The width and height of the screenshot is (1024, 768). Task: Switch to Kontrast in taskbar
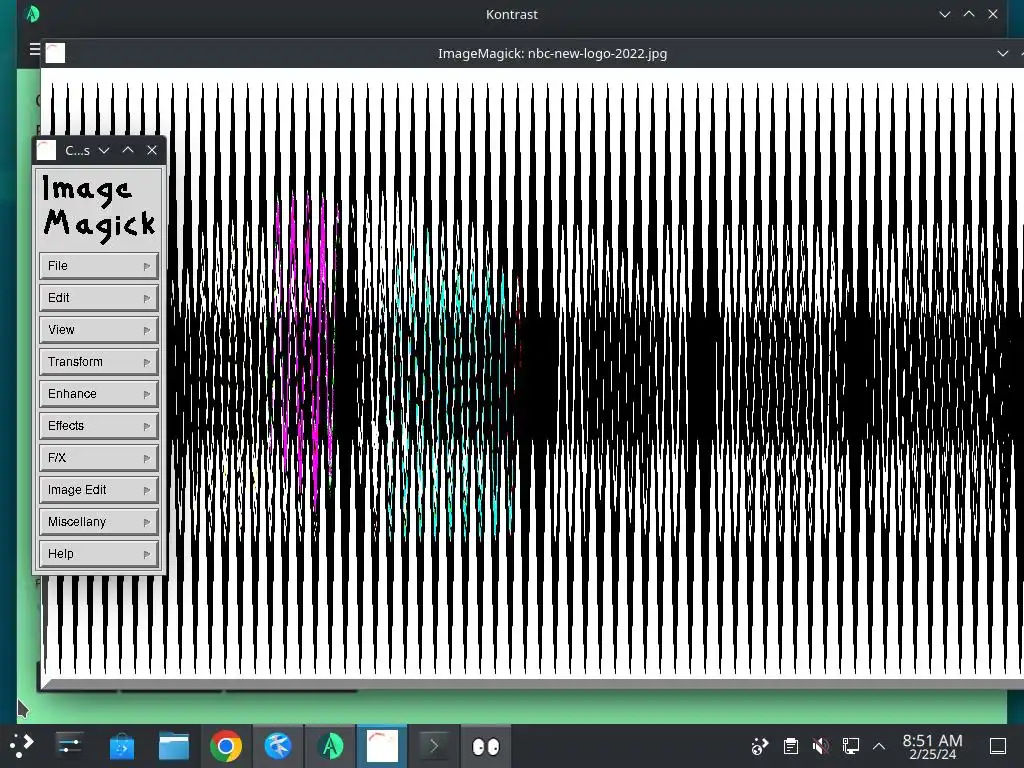click(330, 746)
